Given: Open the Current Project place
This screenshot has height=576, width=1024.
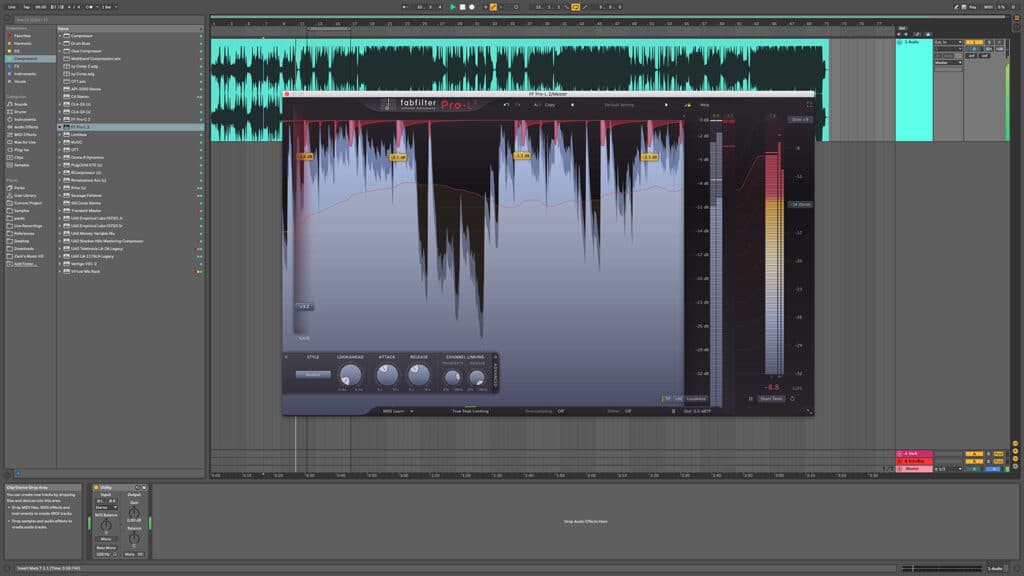Looking at the screenshot, I should pos(27,203).
